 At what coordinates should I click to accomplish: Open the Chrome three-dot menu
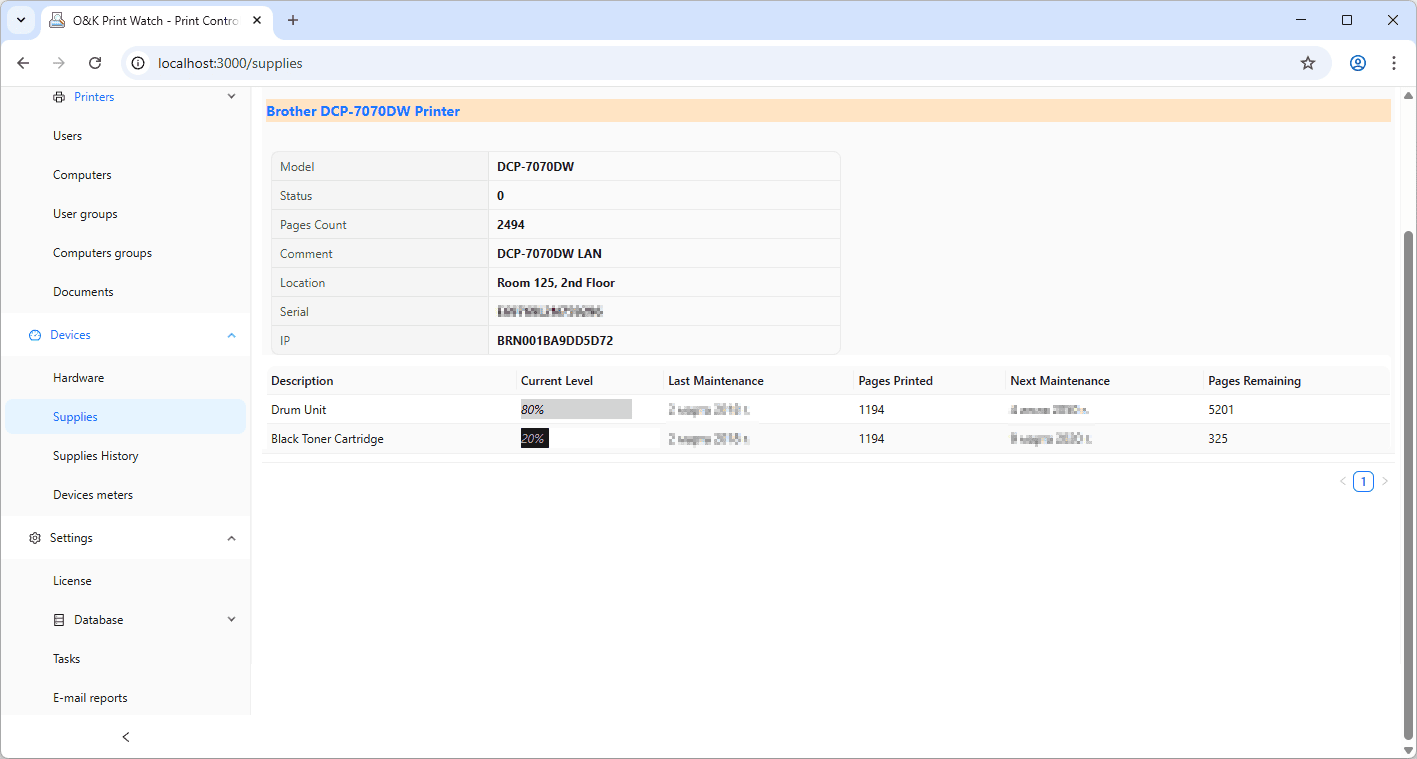click(x=1394, y=62)
